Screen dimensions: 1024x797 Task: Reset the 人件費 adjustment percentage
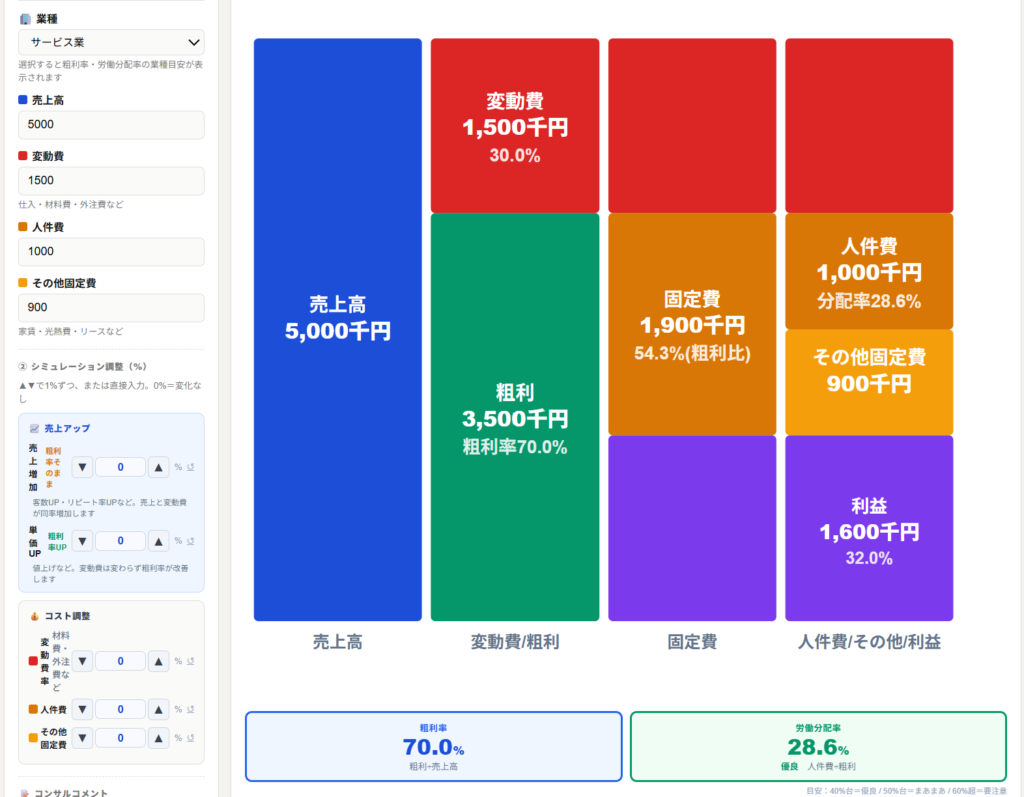190,709
